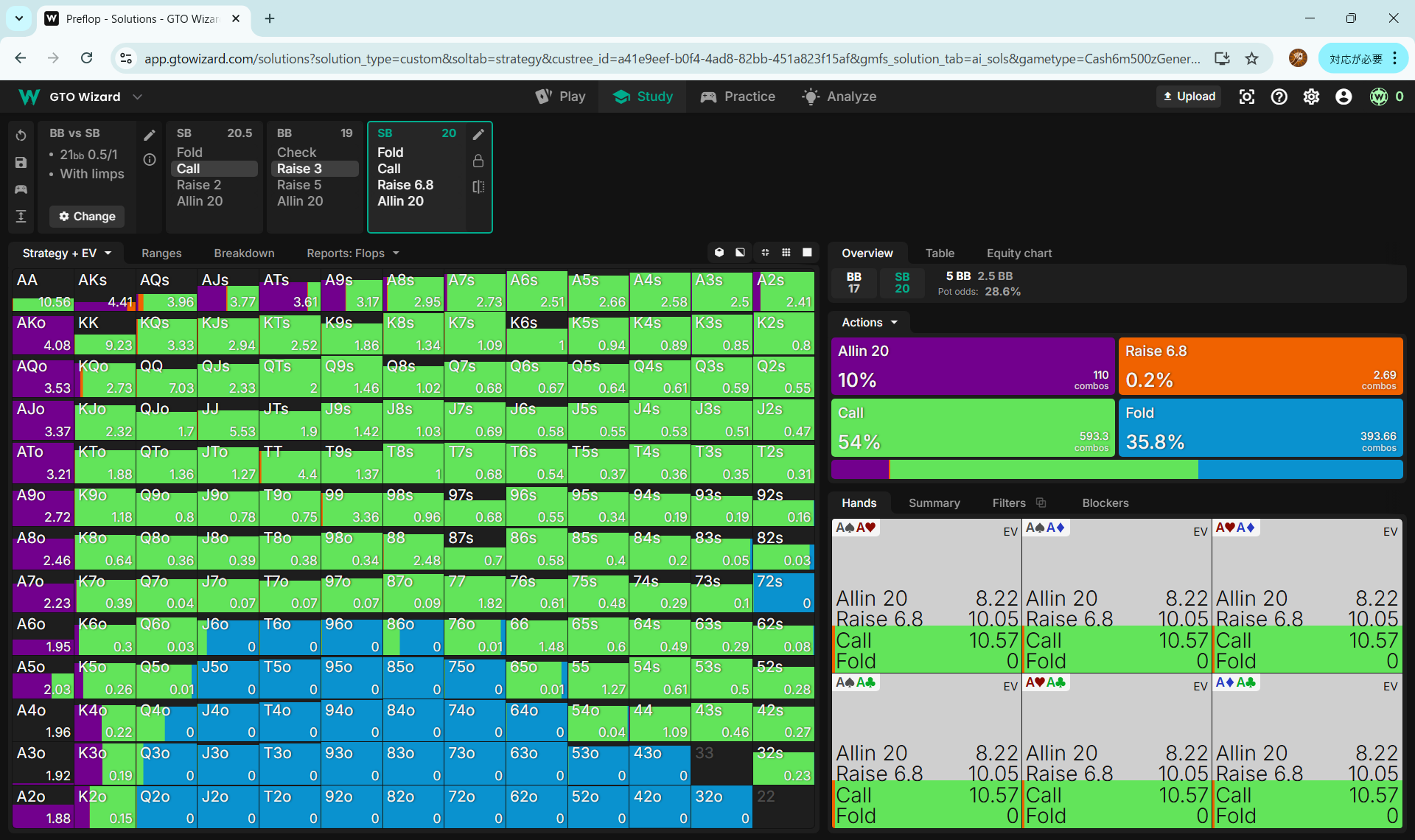Expand the Strategy + EV dropdown

(67, 253)
